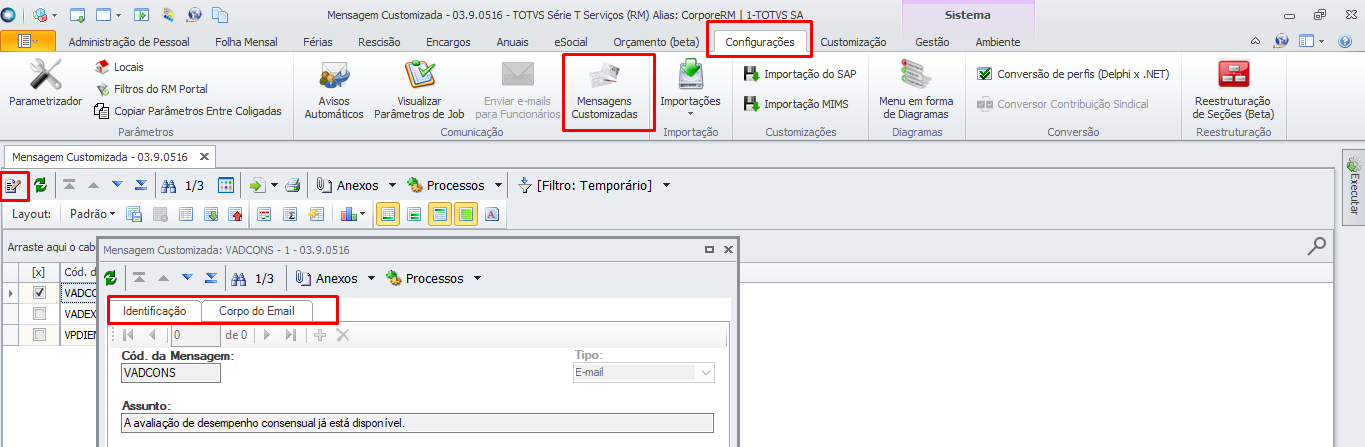Click the Cód. da Mensagem field VADCONS
Image resolution: width=1365 pixels, height=447 pixels.
[x=170, y=373]
